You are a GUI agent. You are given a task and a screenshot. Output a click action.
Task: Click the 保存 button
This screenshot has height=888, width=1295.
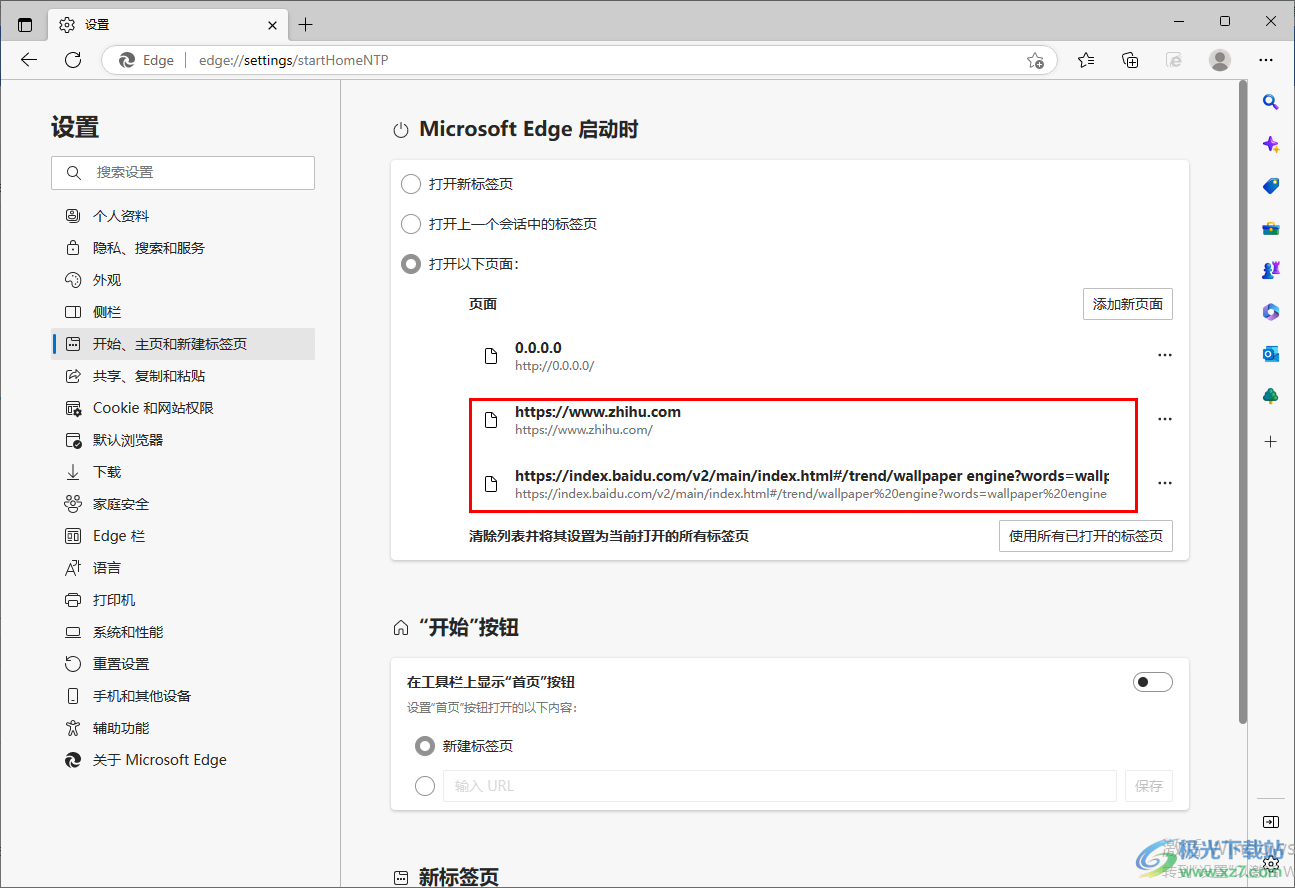point(1148,786)
